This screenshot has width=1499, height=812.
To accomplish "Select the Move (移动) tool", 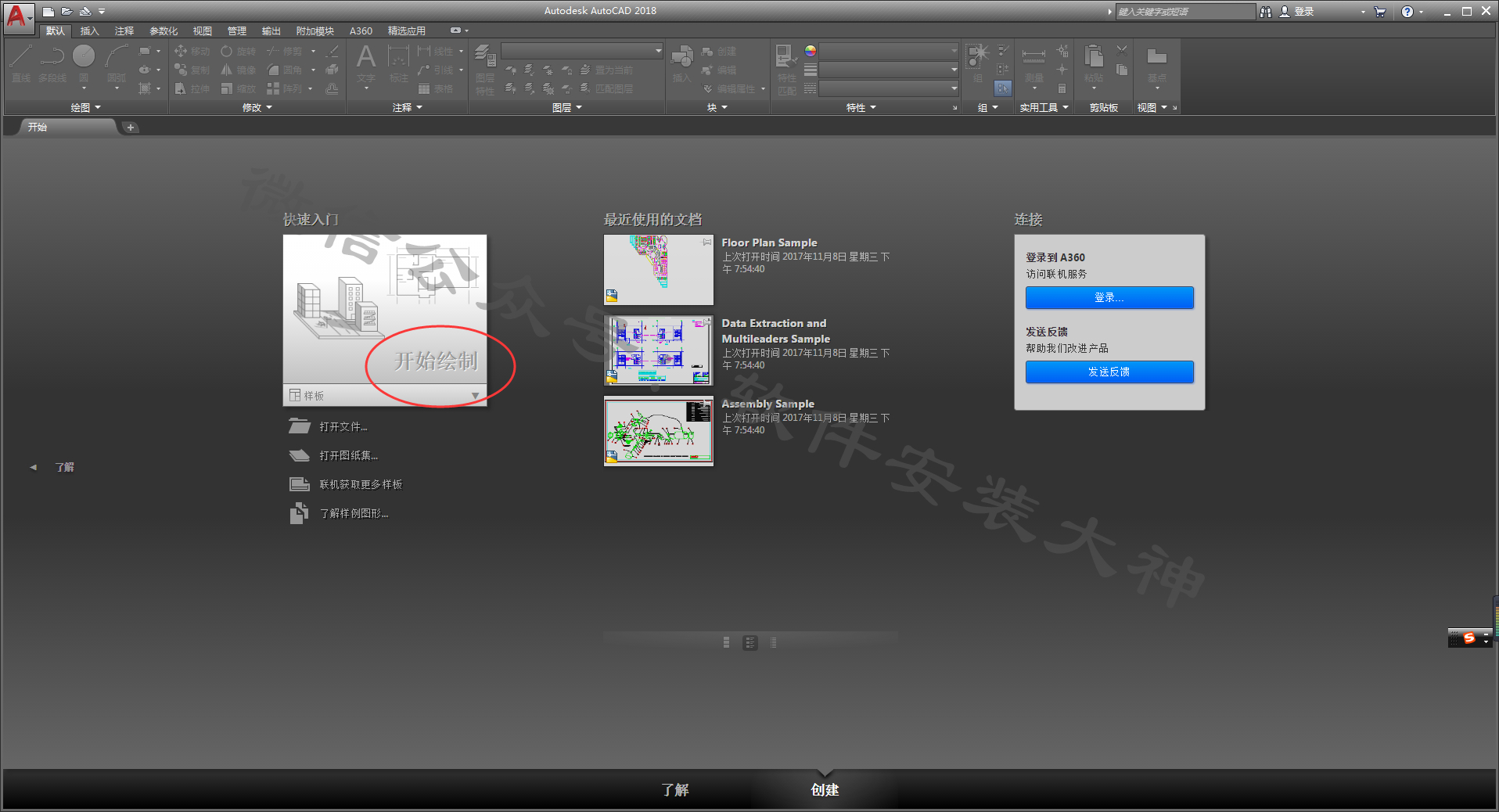I will (192, 51).
